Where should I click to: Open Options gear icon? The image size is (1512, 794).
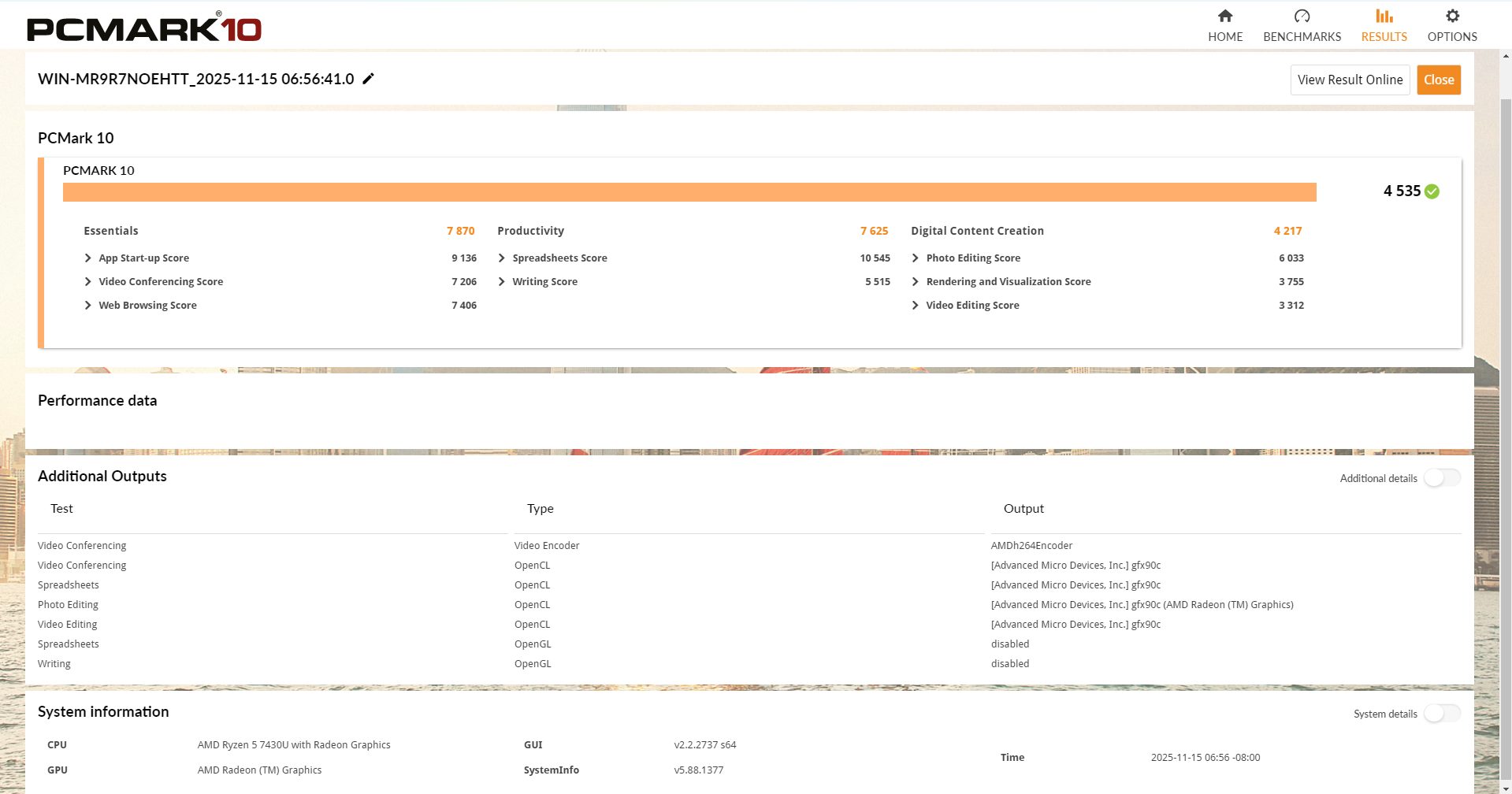[1451, 17]
